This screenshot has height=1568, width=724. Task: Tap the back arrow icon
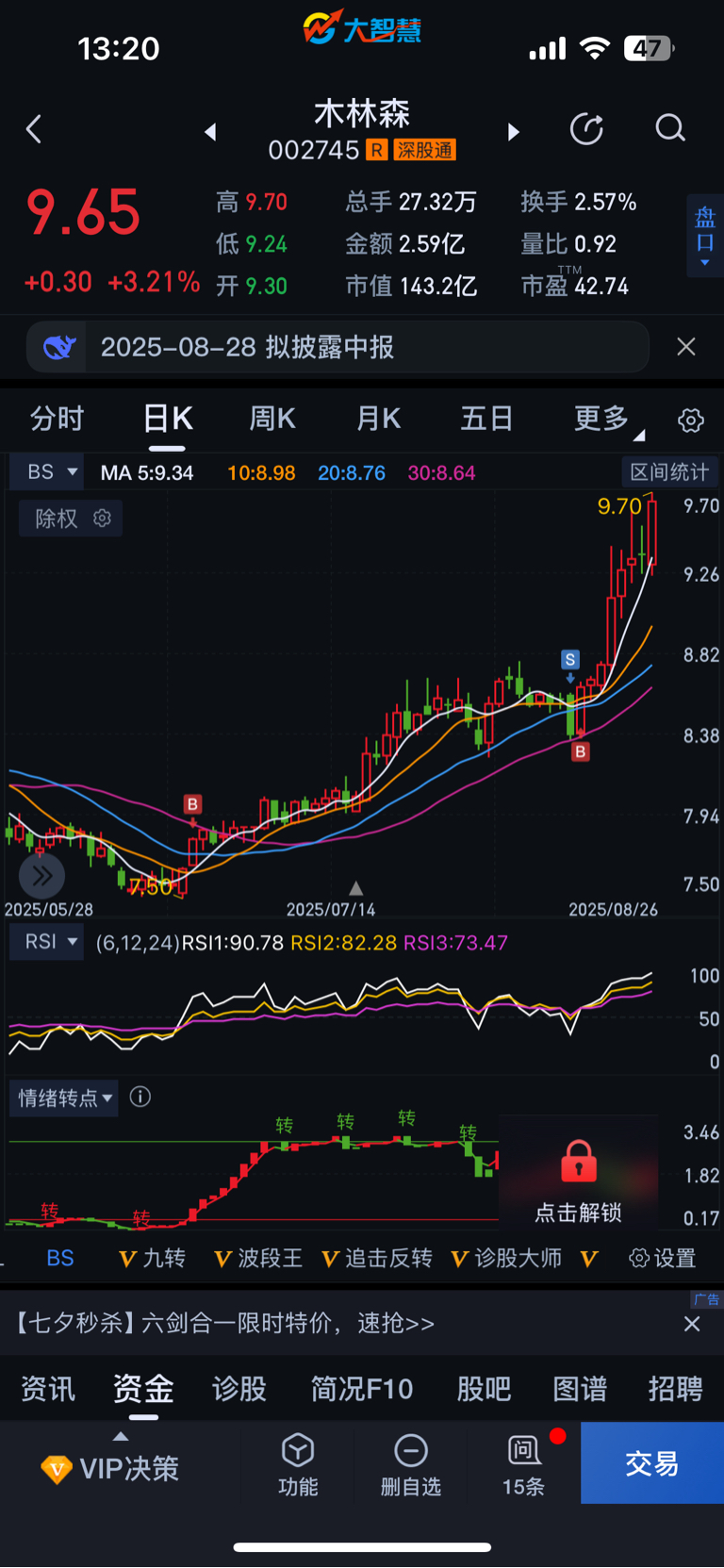(x=34, y=129)
